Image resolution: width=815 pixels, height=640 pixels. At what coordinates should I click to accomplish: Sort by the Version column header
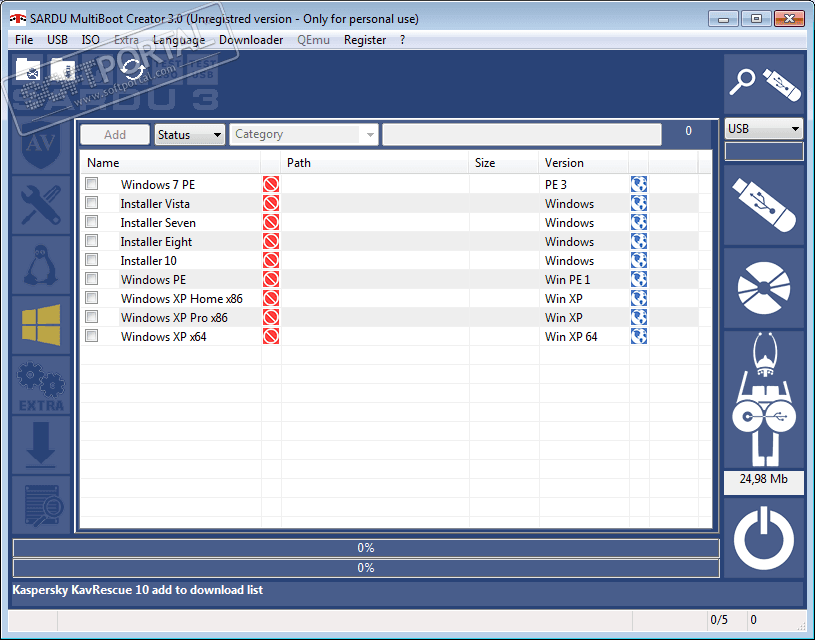click(584, 163)
